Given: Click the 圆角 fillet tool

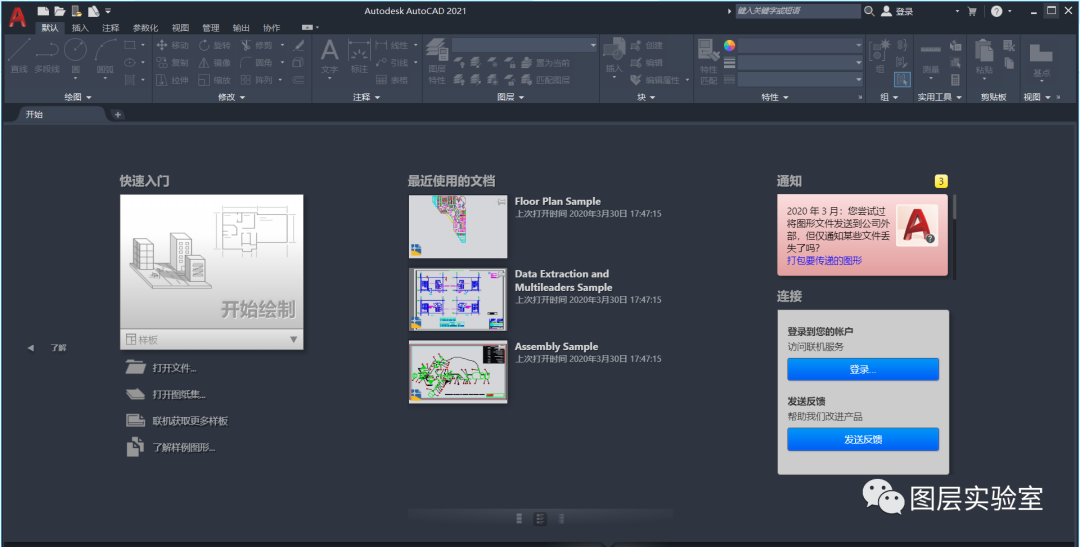Looking at the screenshot, I should click(x=256, y=63).
